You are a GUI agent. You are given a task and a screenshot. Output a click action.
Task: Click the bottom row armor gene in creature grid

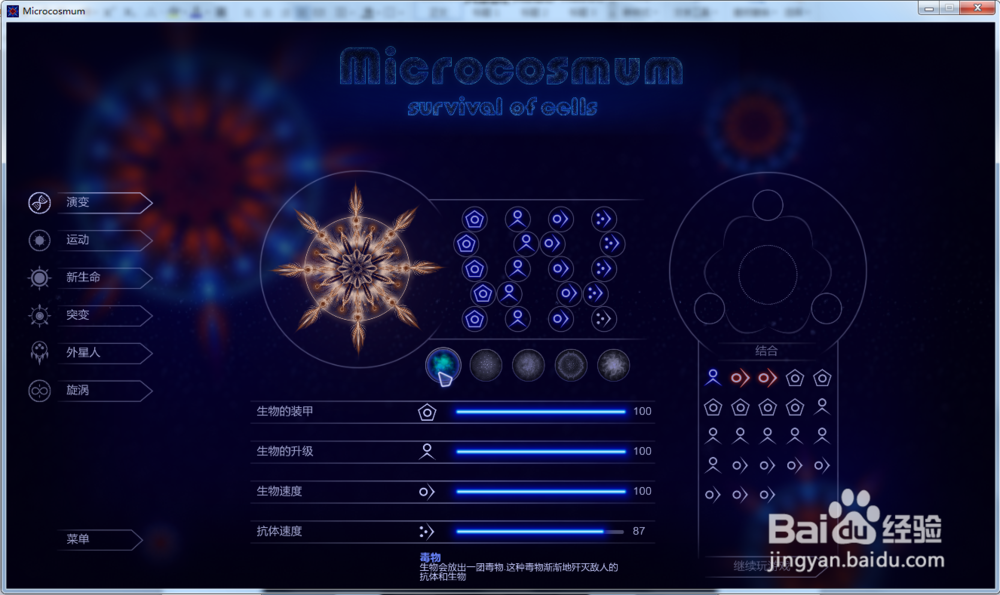[474, 319]
